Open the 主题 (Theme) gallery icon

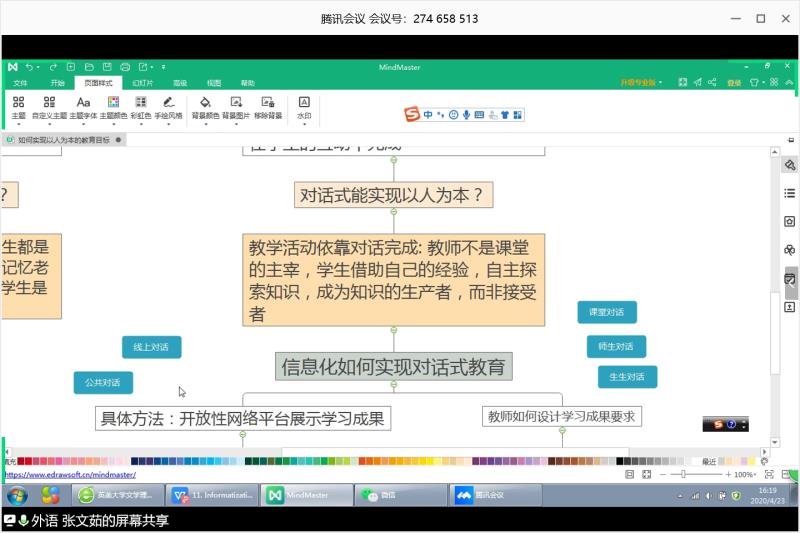19,102
